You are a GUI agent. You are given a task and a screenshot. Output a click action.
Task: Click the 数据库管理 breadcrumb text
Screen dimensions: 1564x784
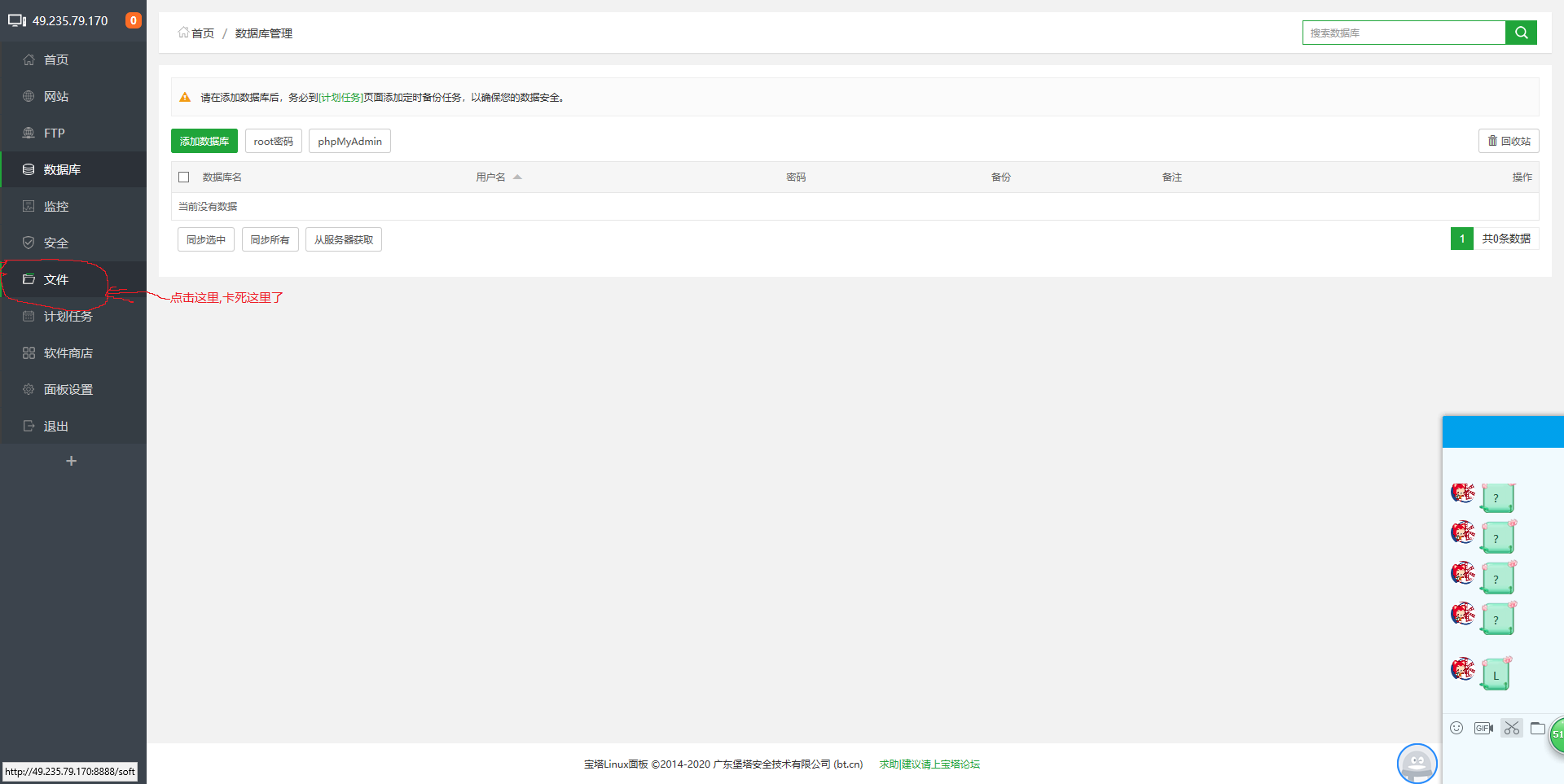[264, 33]
